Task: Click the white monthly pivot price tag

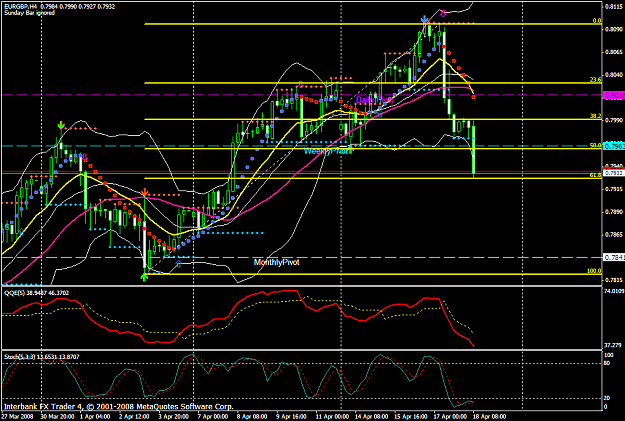Action: [x=614, y=258]
